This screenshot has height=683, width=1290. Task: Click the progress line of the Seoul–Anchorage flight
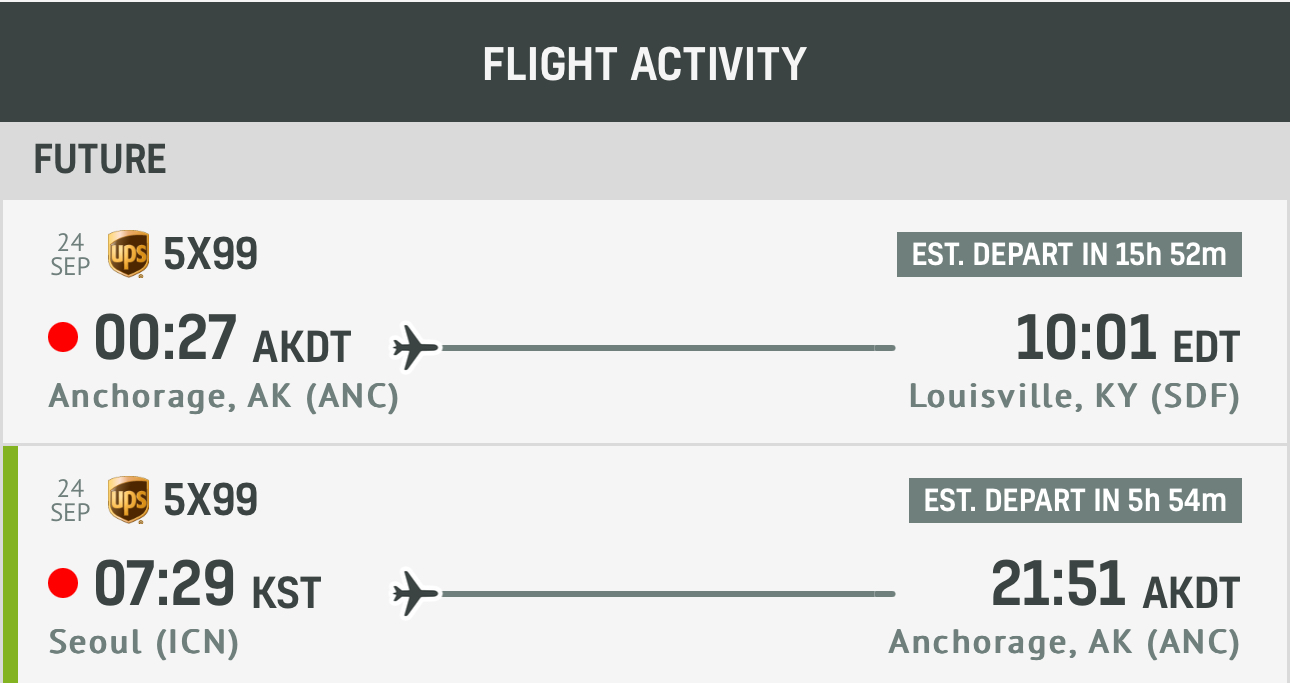click(x=668, y=594)
